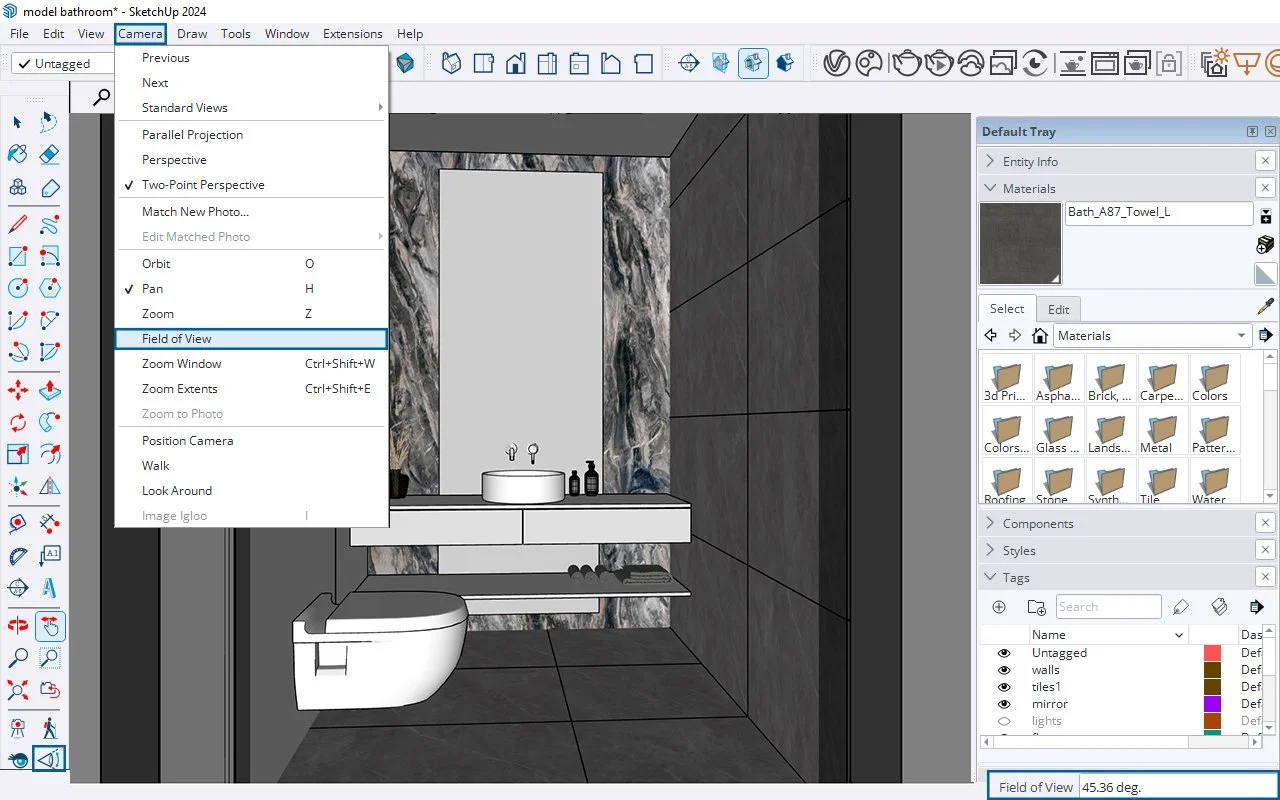Screen dimensions: 1280x800
Task: Select the Paint Bucket tool
Action: (18, 153)
